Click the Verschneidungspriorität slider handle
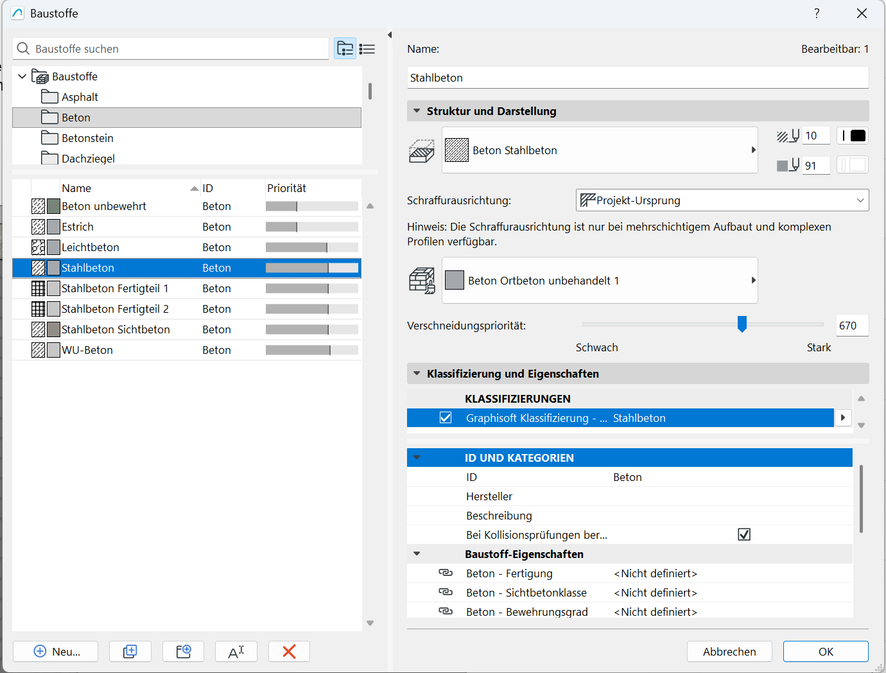The height and width of the screenshot is (673, 886). point(742,324)
